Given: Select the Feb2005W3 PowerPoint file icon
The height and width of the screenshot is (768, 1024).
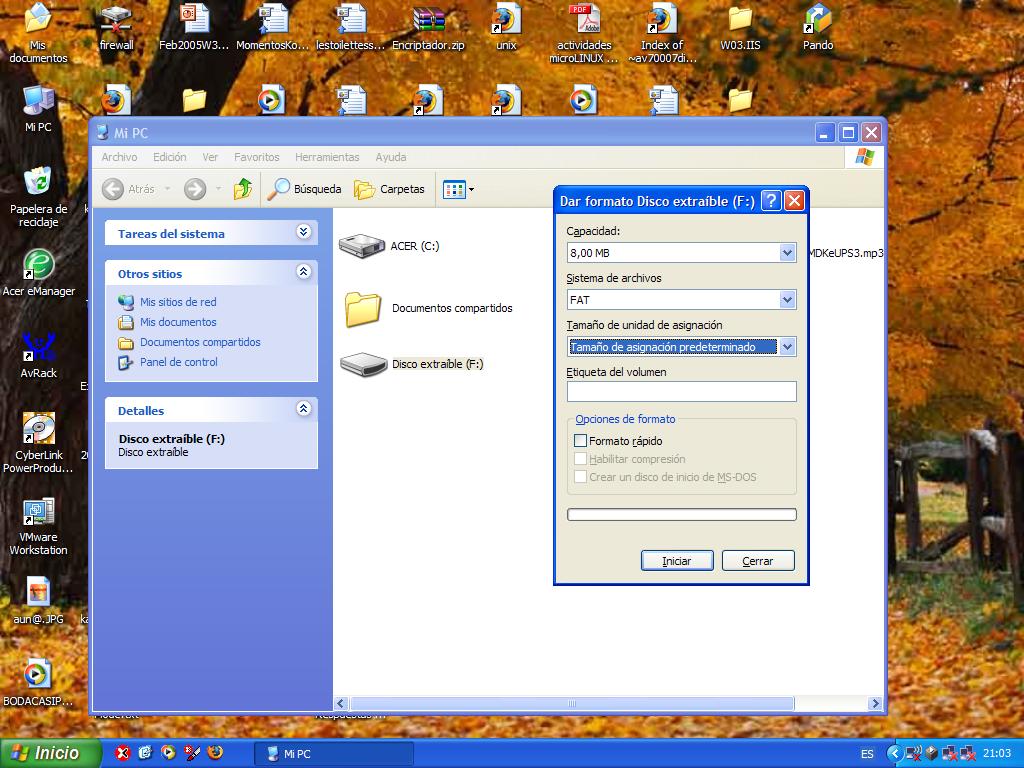Looking at the screenshot, I should (x=194, y=27).
